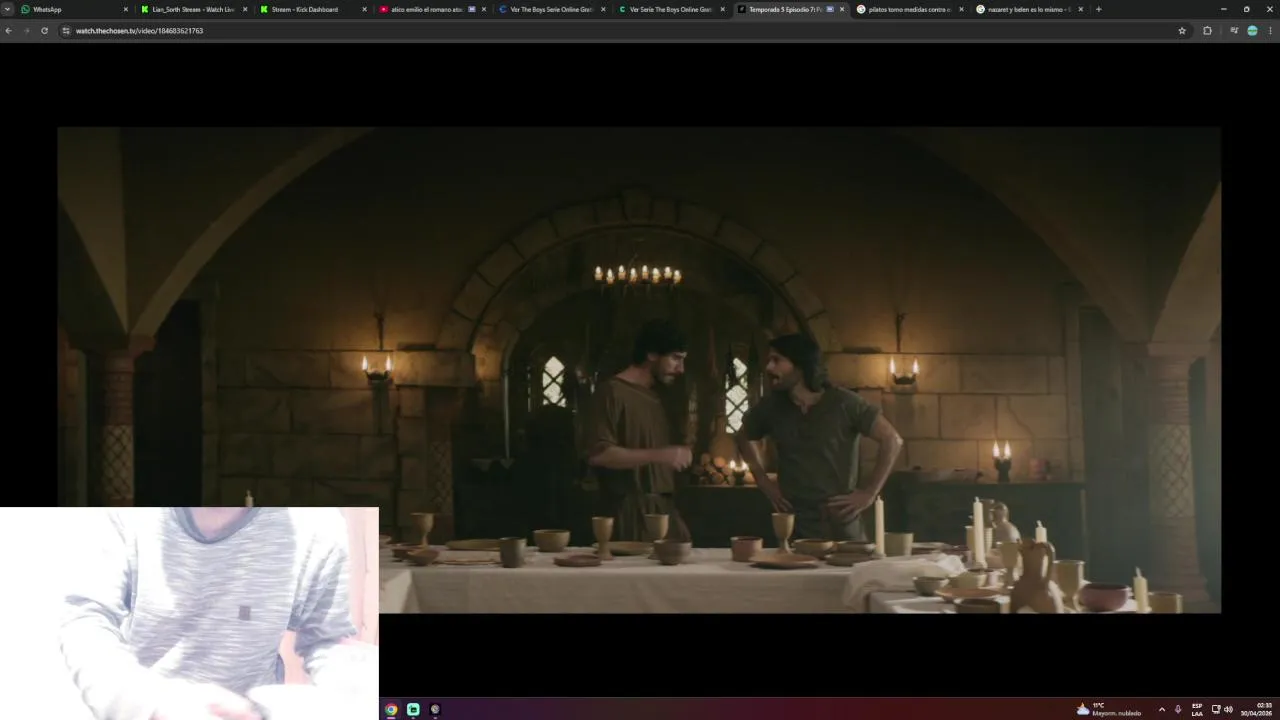This screenshot has height=720, width=1280.
Task: Switch to the Kick Dashboard tab
Action: click(x=313, y=9)
